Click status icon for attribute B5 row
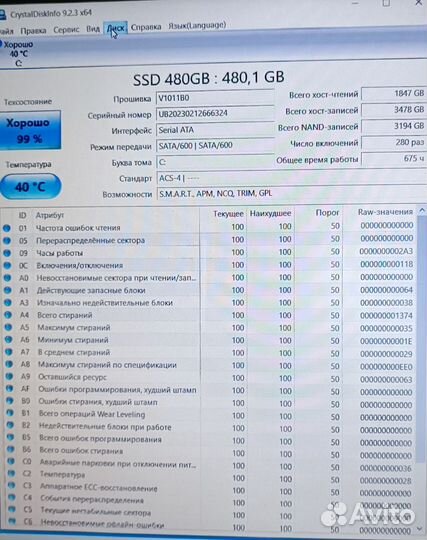427x540 pixels. (11, 437)
